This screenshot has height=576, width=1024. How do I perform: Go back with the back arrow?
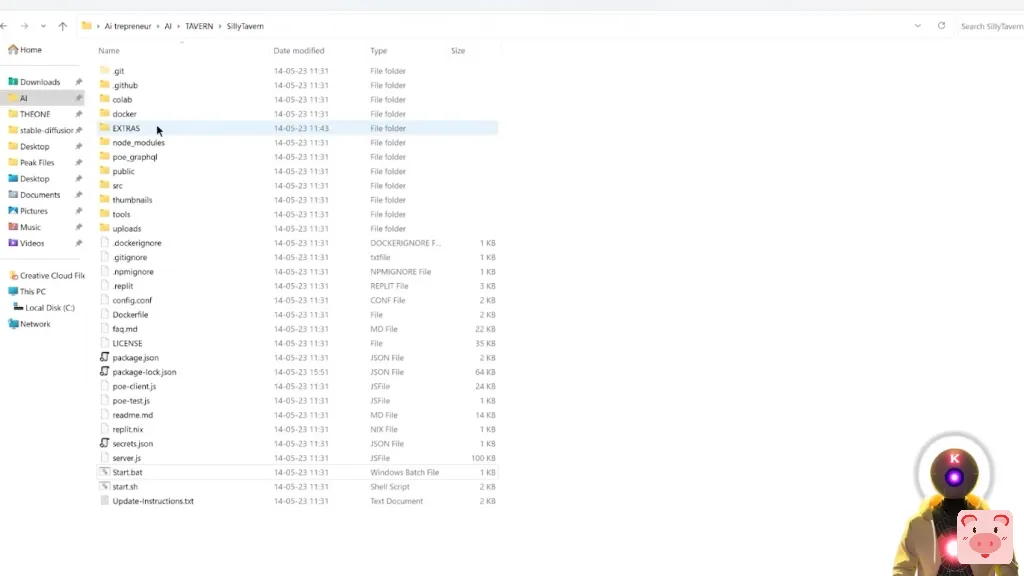4,26
